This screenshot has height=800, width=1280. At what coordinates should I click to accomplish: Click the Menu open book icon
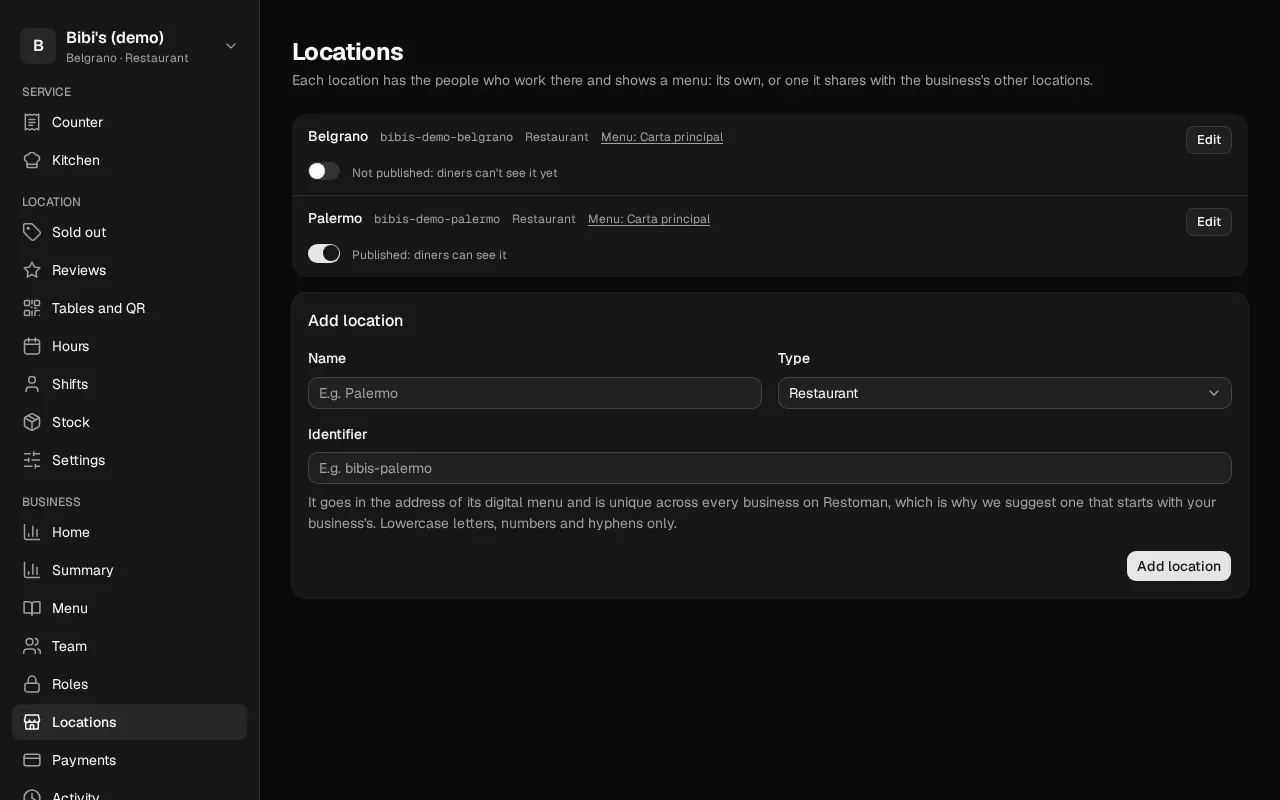[x=32, y=608]
